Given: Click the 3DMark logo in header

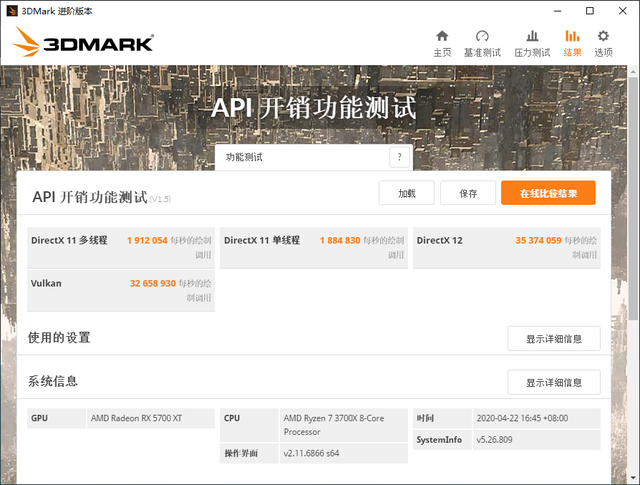Looking at the screenshot, I should tap(83, 42).
